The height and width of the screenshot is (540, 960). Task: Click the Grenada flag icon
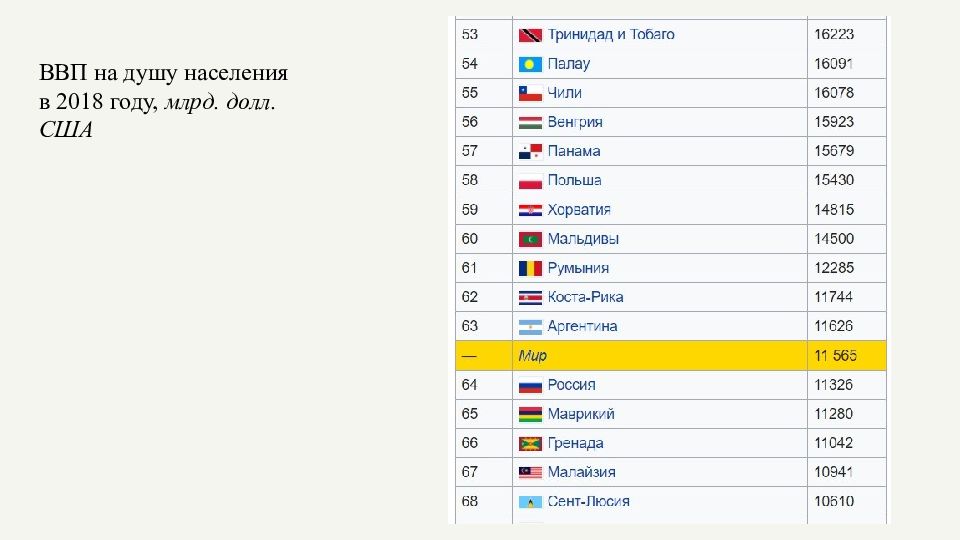(x=530, y=443)
